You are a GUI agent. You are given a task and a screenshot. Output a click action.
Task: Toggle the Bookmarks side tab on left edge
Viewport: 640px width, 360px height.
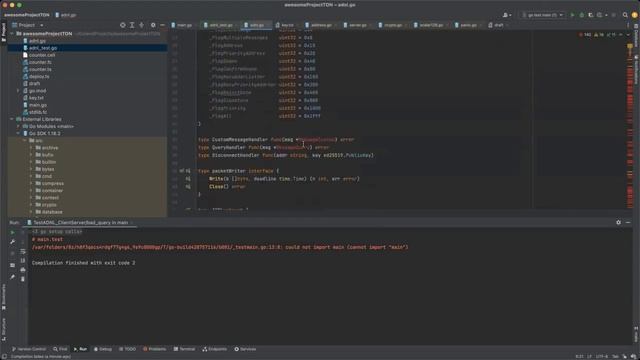pyautogui.click(x=4, y=297)
